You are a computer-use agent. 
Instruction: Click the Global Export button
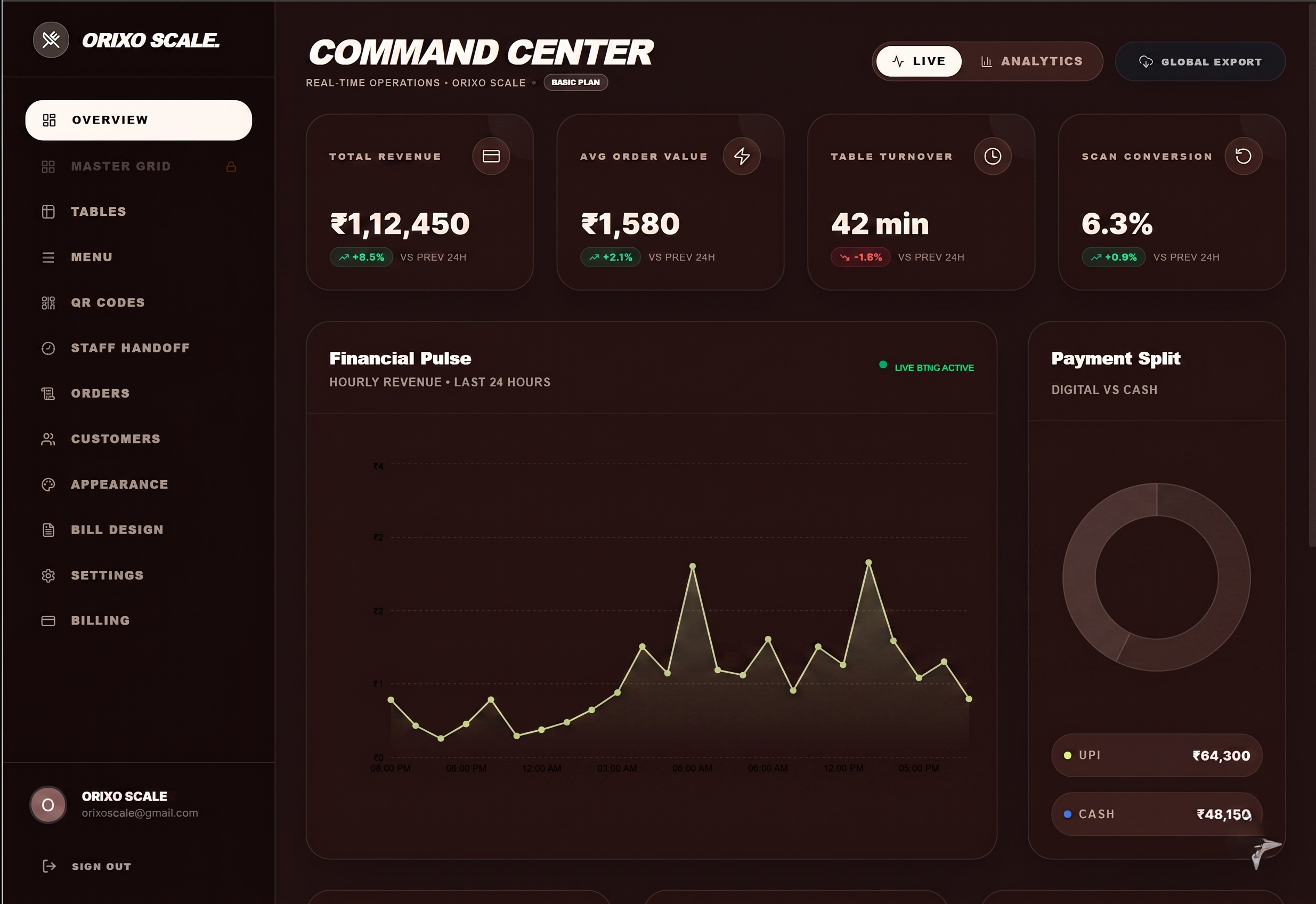pos(1200,62)
